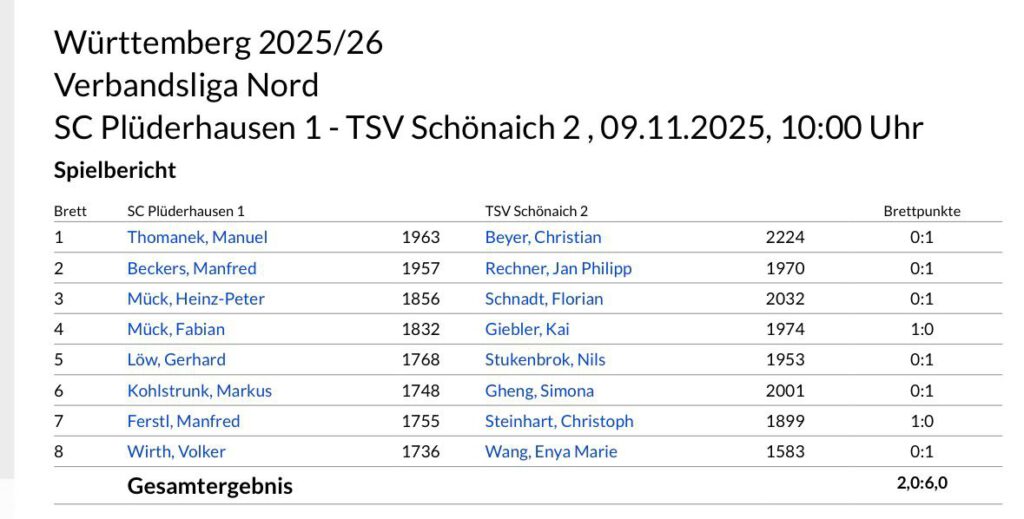
Task: Select the Wirth, Volker link
Action: (176, 452)
